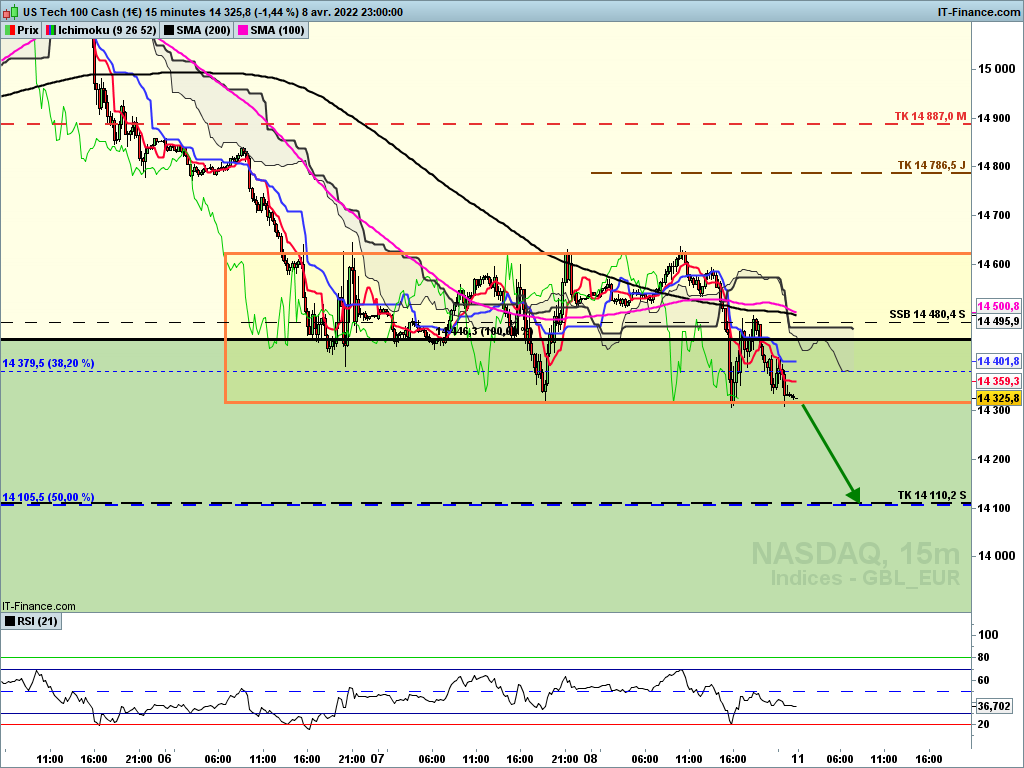Open the SMA (100) indicator settings
The image size is (1024, 768).
click(x=271, y=30)
